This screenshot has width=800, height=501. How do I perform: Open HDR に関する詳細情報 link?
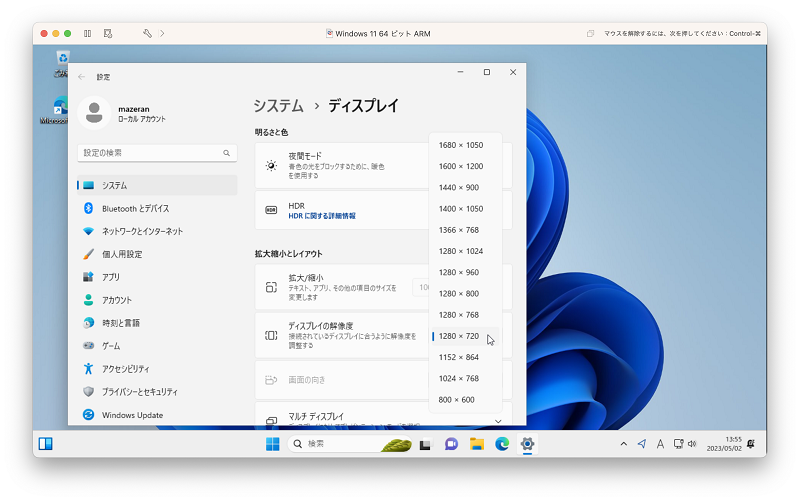tap(322, 216)
